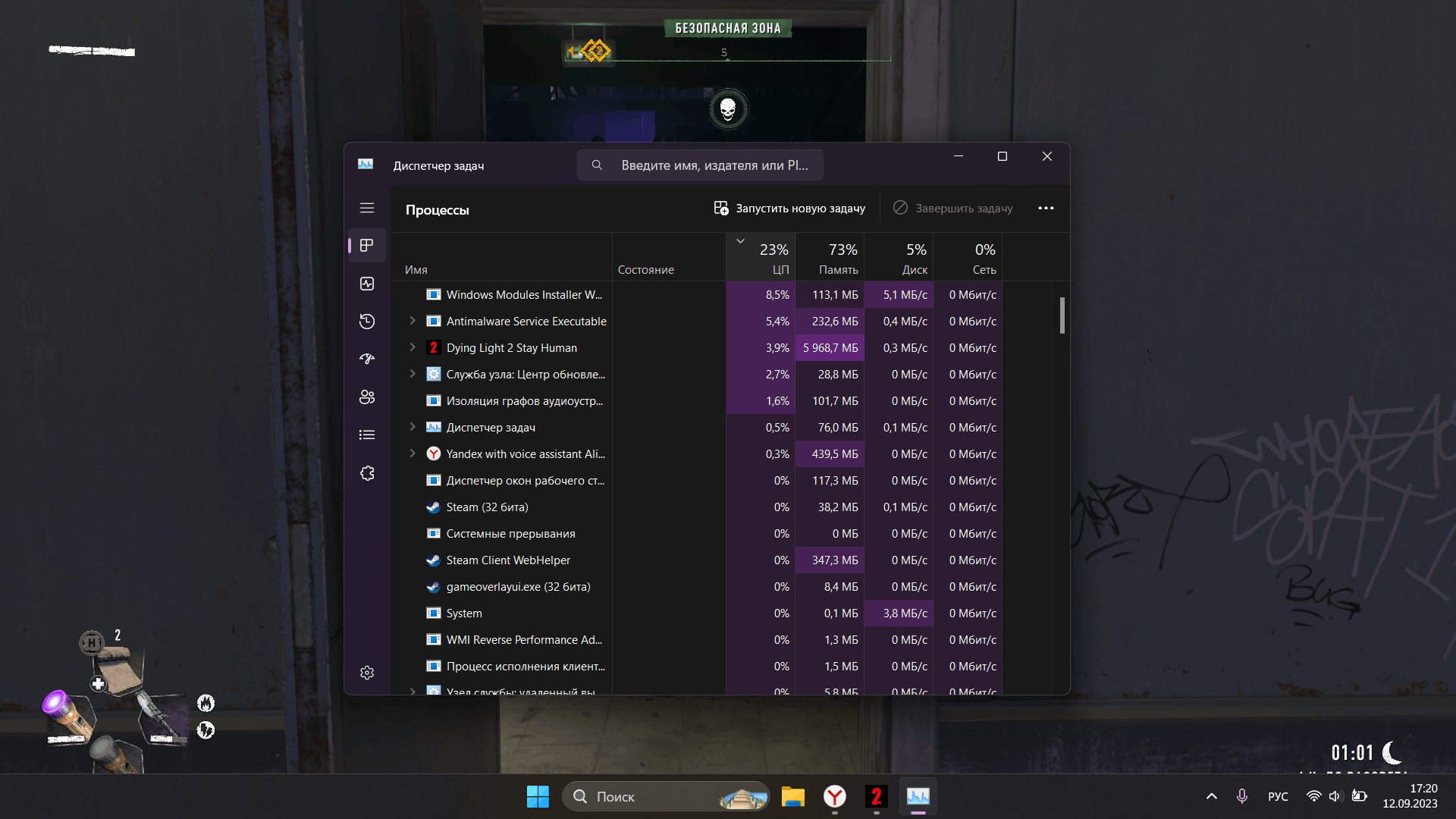Screen dimensions: 1456x819
Task: Click the 5 968,7 МБ memory cell
Action: tap(830, 348)
